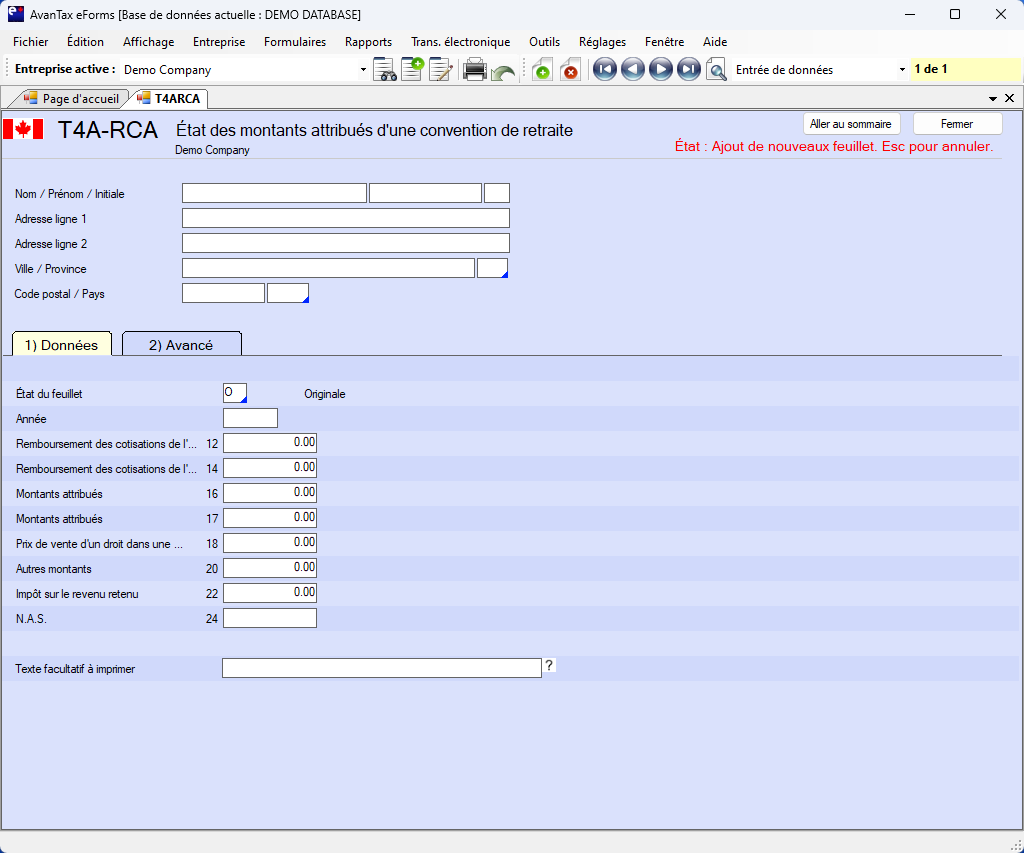Click the magnifier search slip icon
1024x853 pixels.
716,70
